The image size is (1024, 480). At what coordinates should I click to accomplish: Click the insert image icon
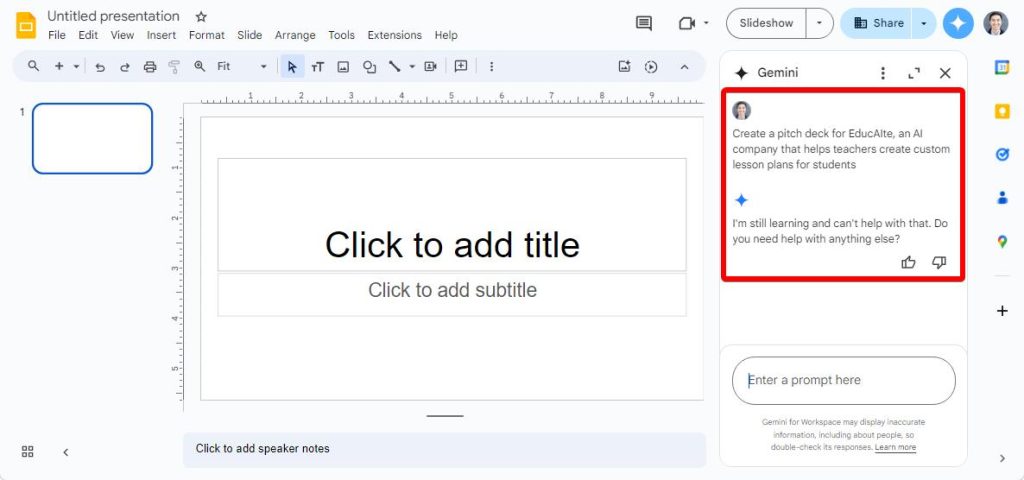343,67
